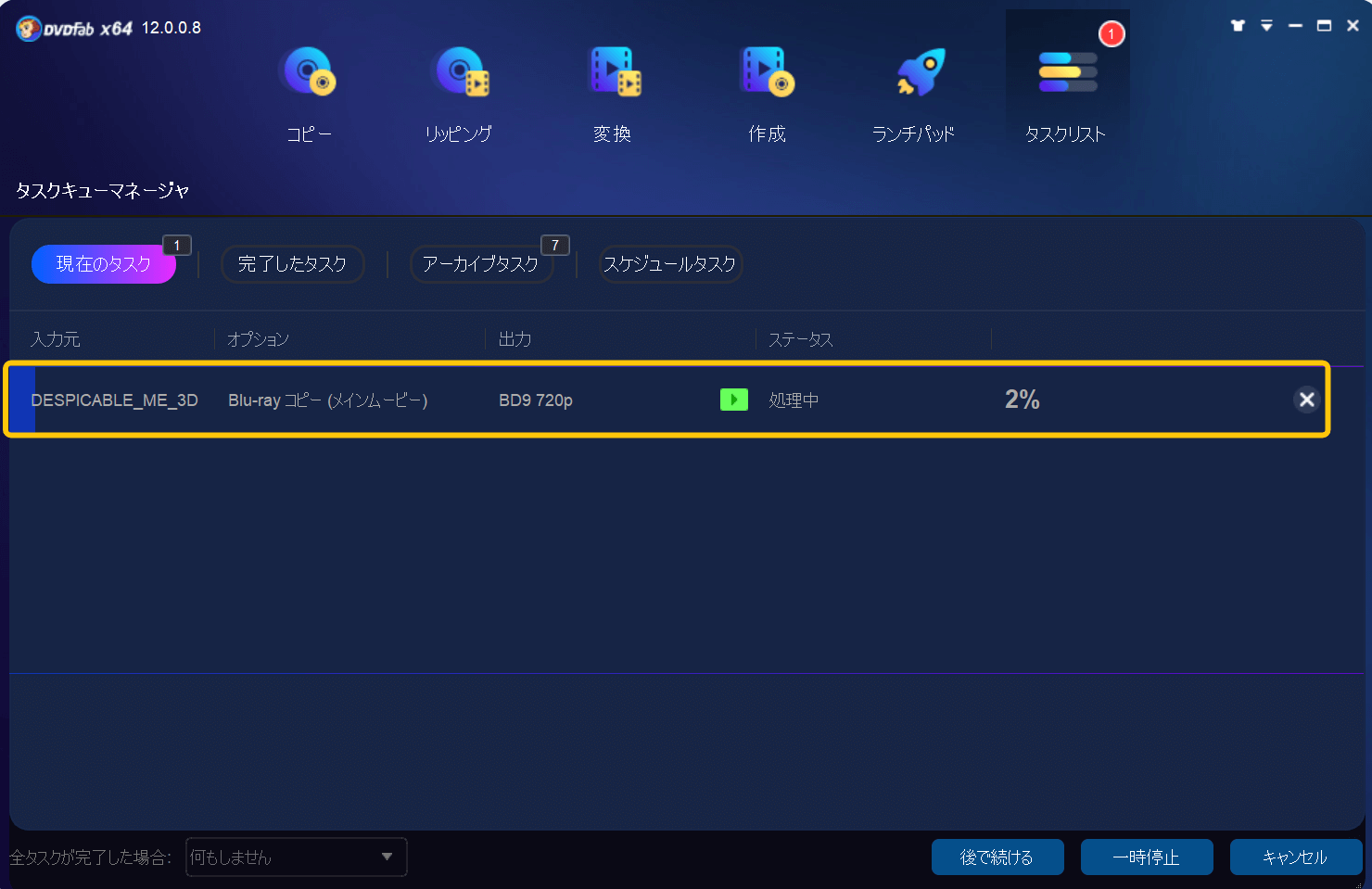
Task: Remove the DESPICABLE_ME_3D task with X
Action: [x=1307, y=400]
